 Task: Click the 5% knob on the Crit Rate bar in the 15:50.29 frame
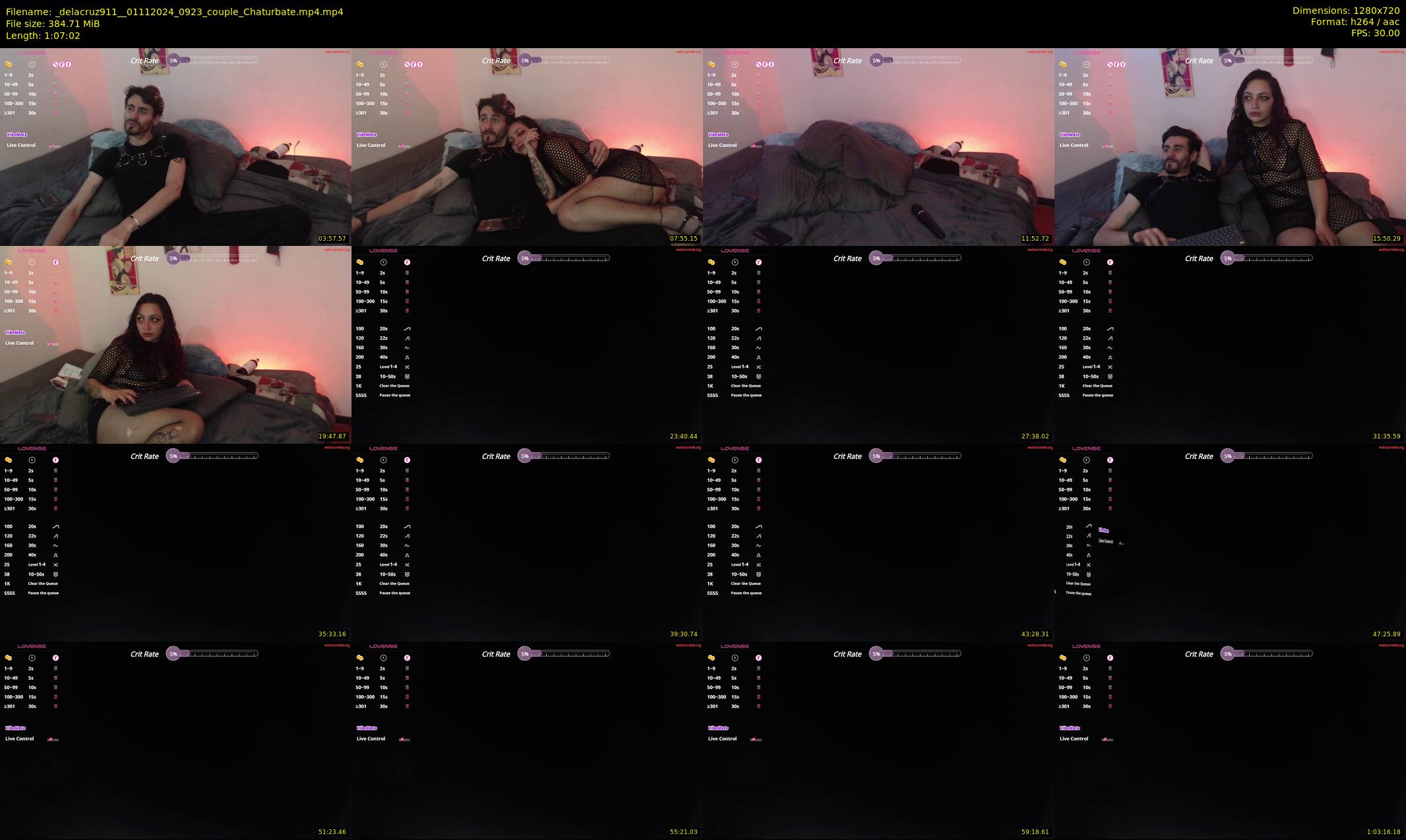click(1227, 61)
